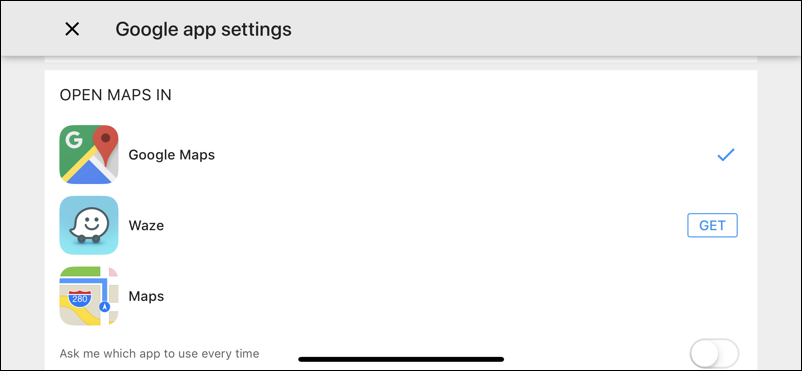The width and height of the screenshot is (802, 371).
Task: Choose the Waze text label
Action: pyautogui.click(x=146, y=226)
